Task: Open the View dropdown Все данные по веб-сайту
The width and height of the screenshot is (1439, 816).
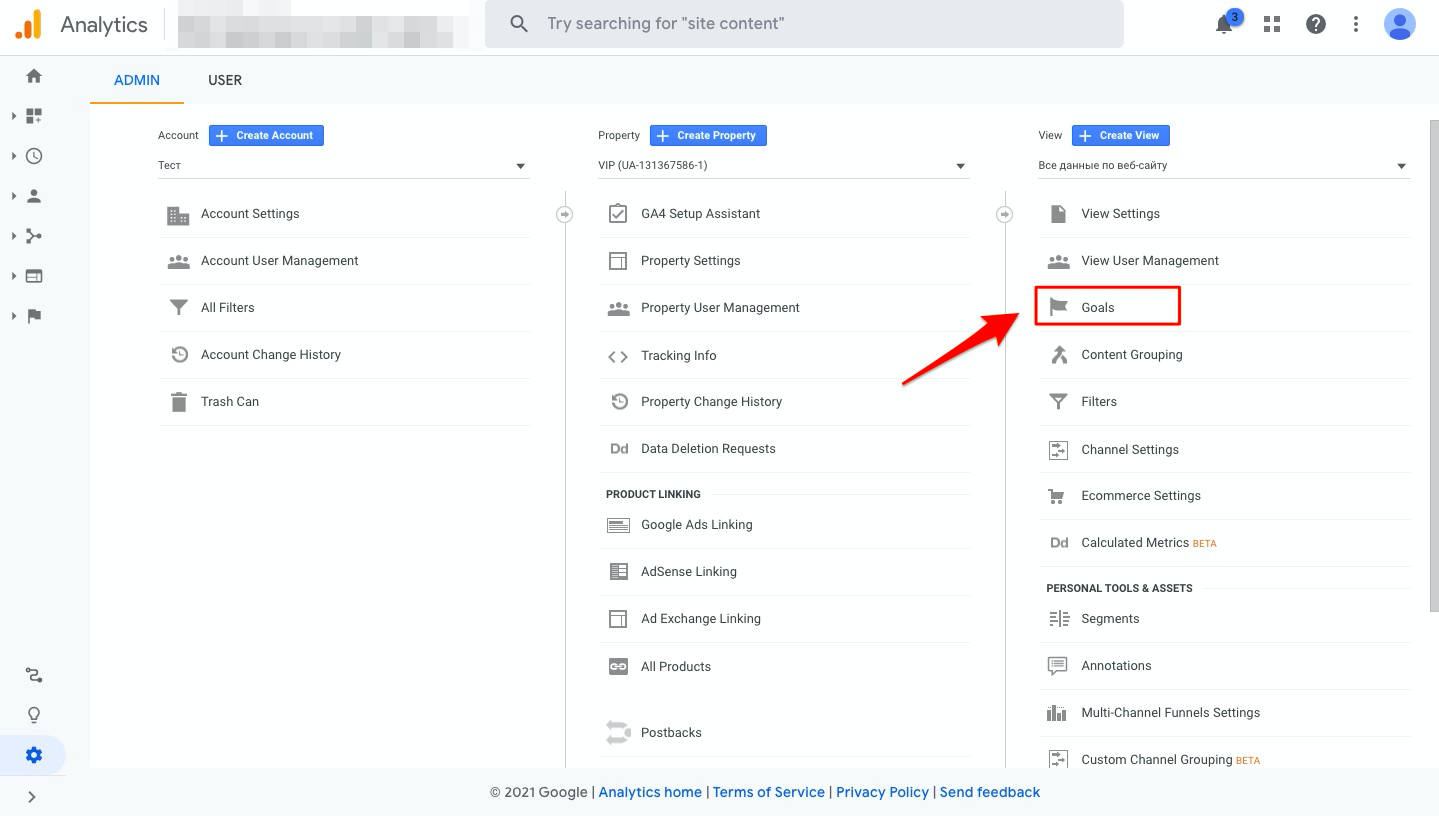Action: pyautogui.click(x=1224, y=166)
